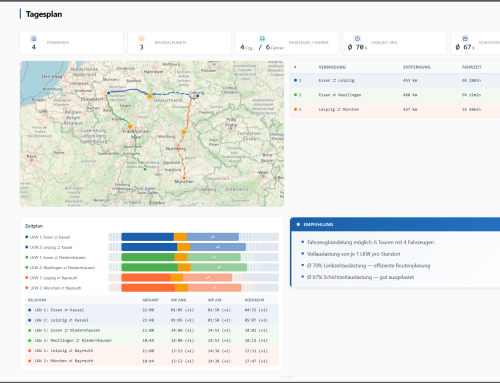This screenshot has width=500, height=383.
Task: Click the return arrow in LKW 1 Essen–Kassel bar
Action: pyautogui.click(x=213, y=237)
